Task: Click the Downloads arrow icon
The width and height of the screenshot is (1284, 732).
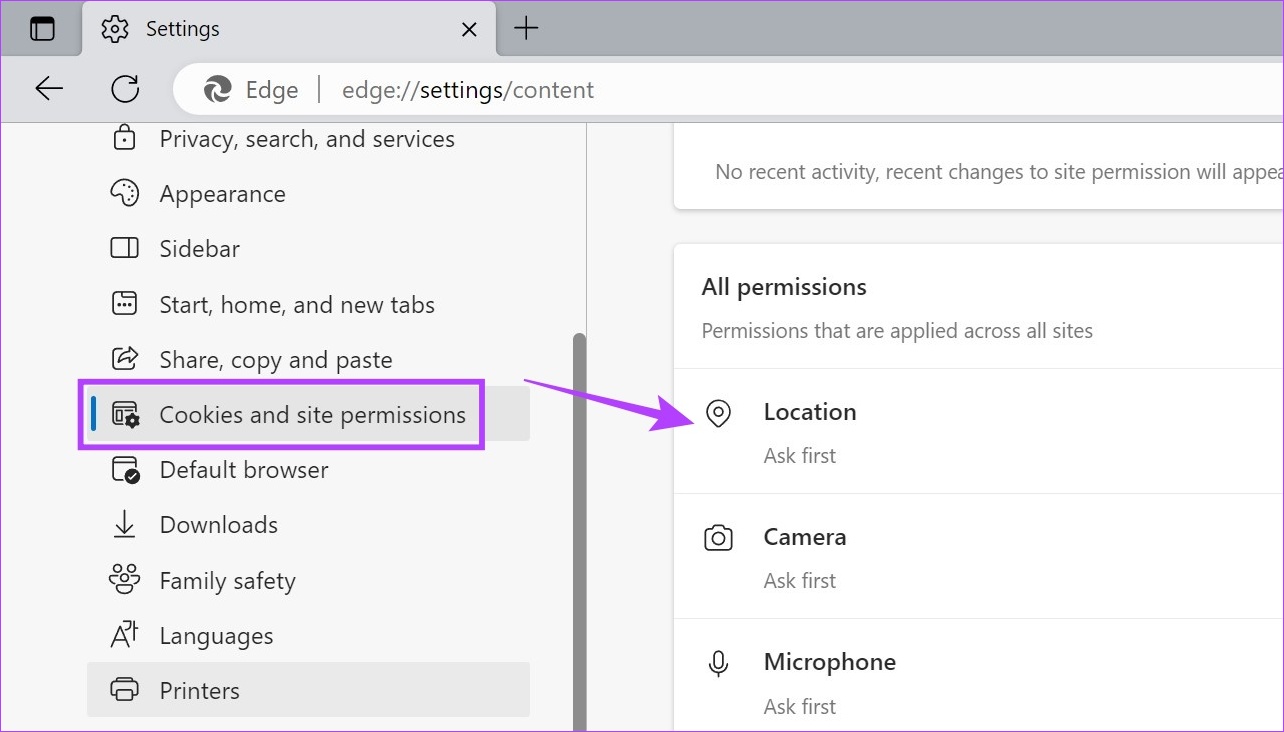Action: pyautogui.click(x=124, y=524)
